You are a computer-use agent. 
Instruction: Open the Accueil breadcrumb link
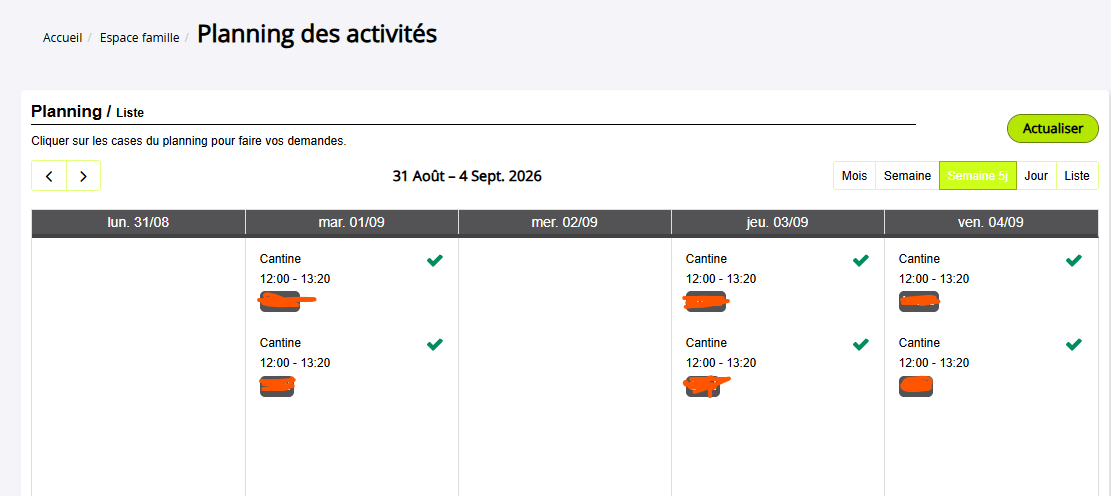pos(62,38)
